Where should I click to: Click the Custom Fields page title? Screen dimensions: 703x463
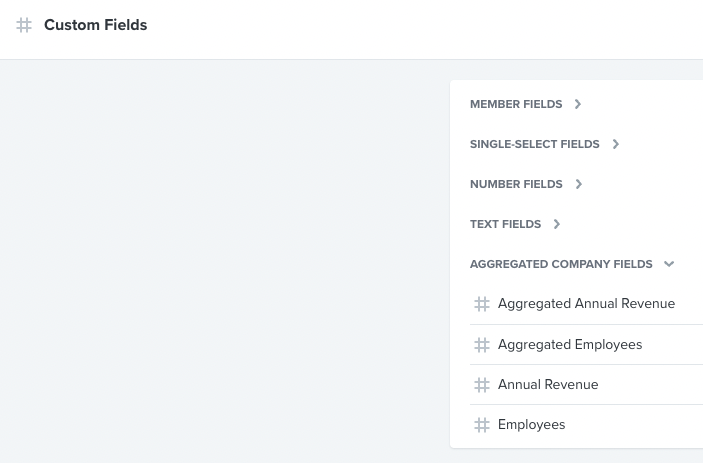pyautogui.click(x=95, y=25)
